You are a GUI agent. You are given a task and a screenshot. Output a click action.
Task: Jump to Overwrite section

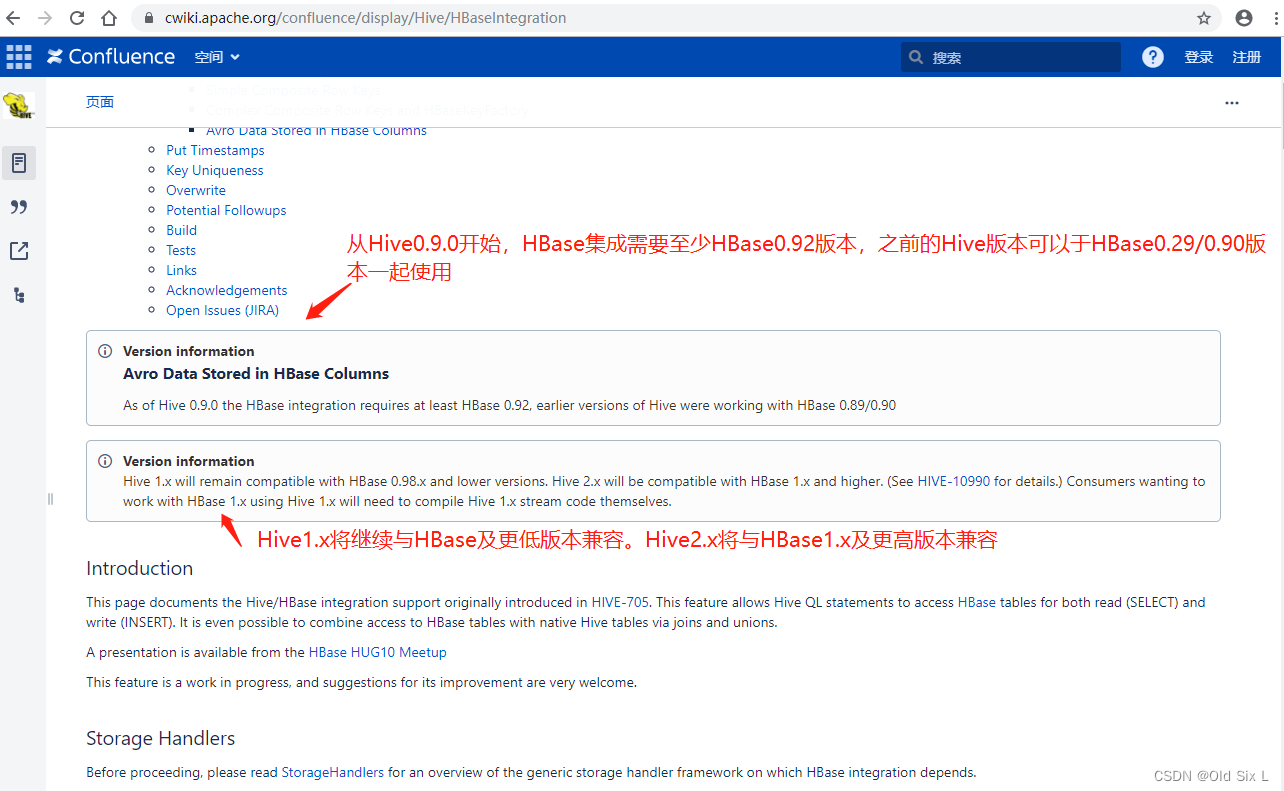pos(196,190)
